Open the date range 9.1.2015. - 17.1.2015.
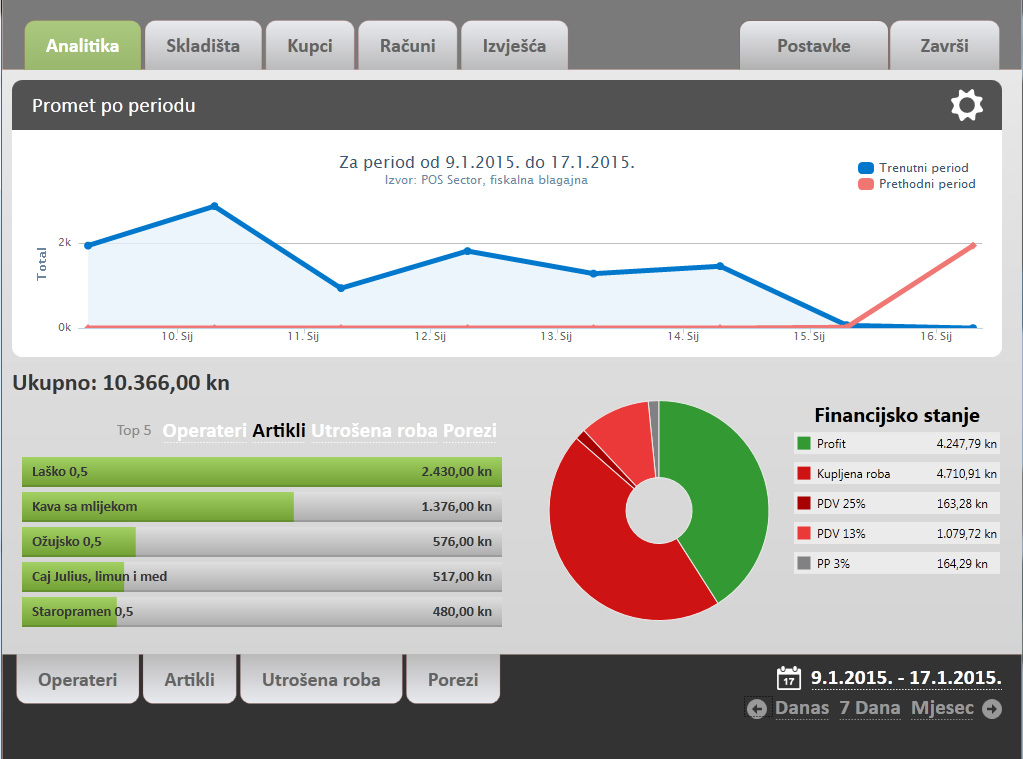 click(x=906, y=678)
